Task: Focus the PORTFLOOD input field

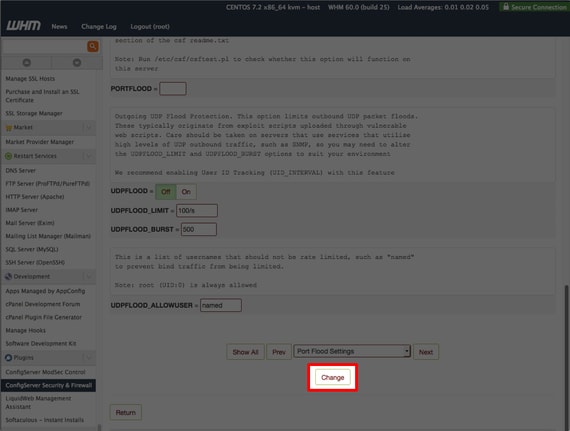Action: tap(173, 89)
